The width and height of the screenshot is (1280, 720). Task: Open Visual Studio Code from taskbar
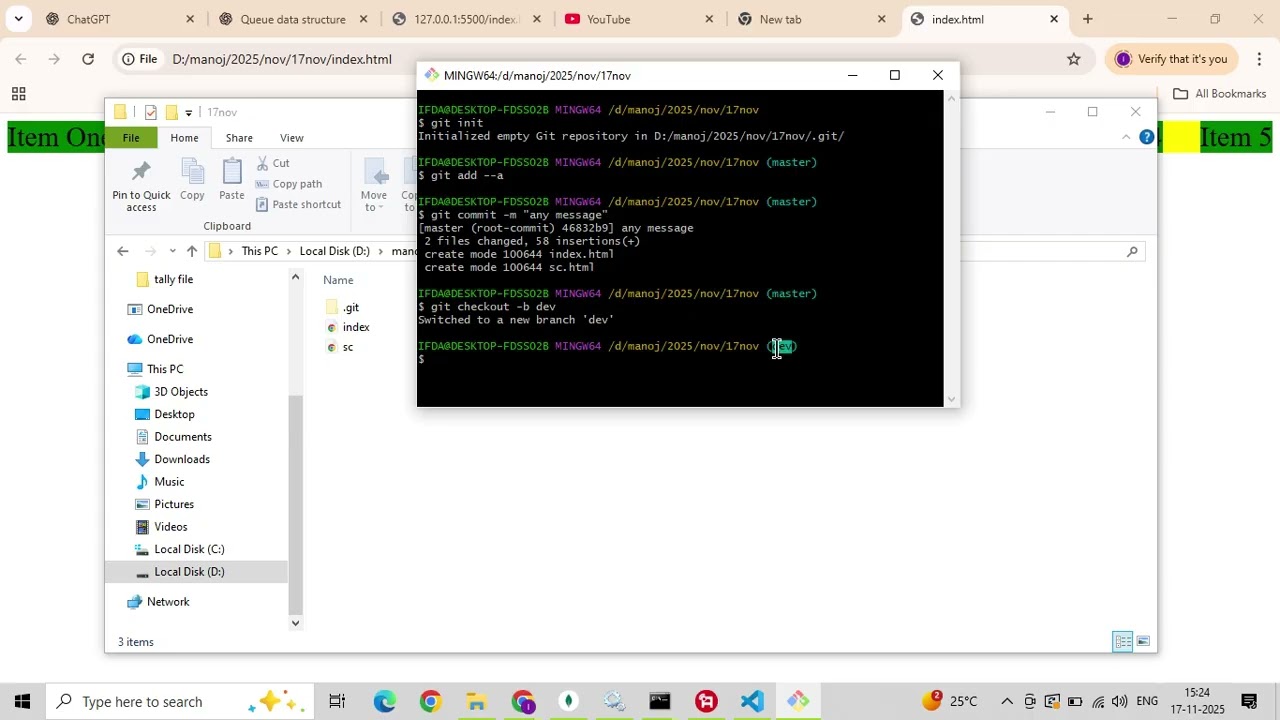pyautogui.click(x=752, y=701)
